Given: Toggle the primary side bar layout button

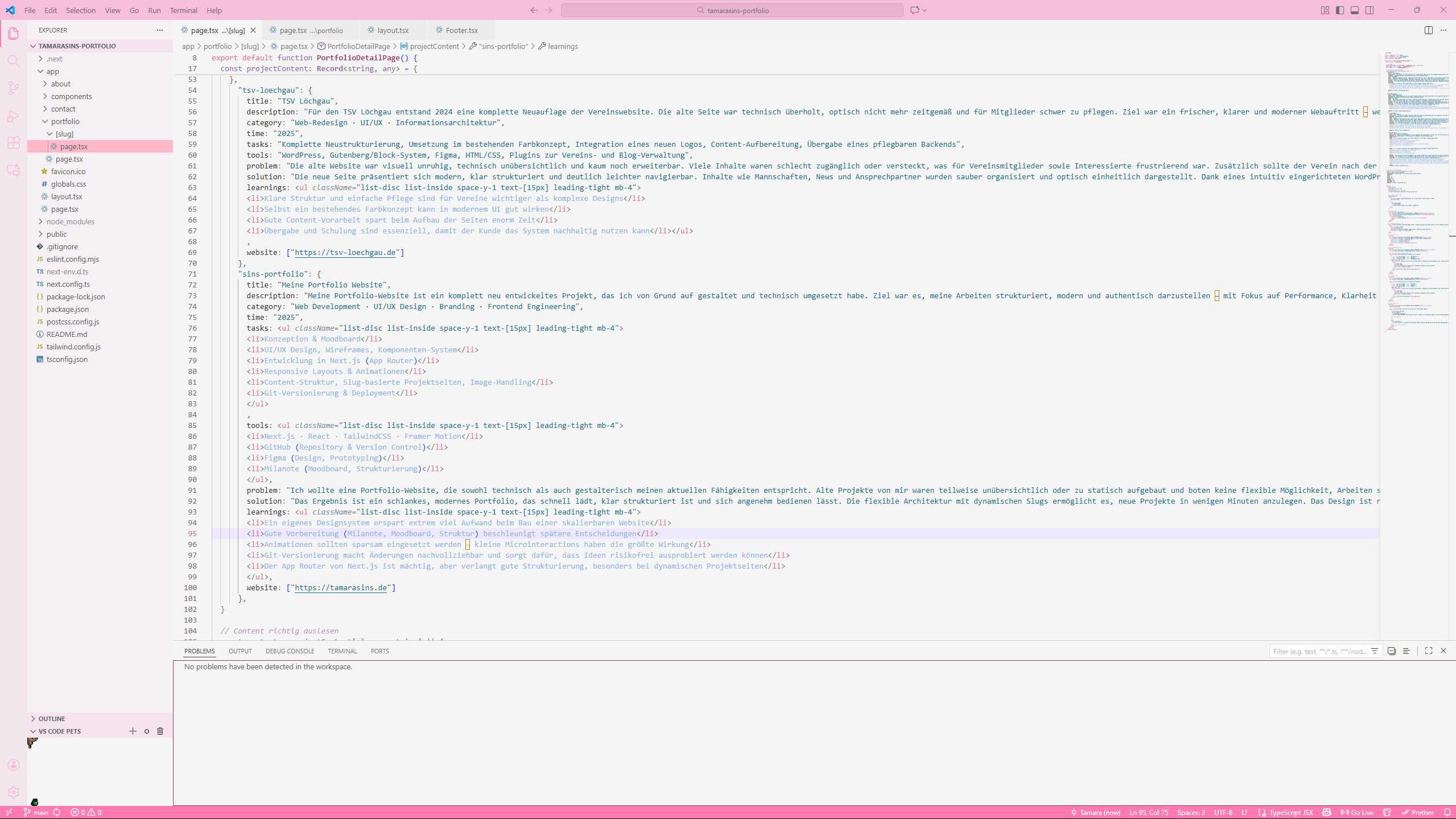Looking at the screenshot, I should click(1340, 10).
